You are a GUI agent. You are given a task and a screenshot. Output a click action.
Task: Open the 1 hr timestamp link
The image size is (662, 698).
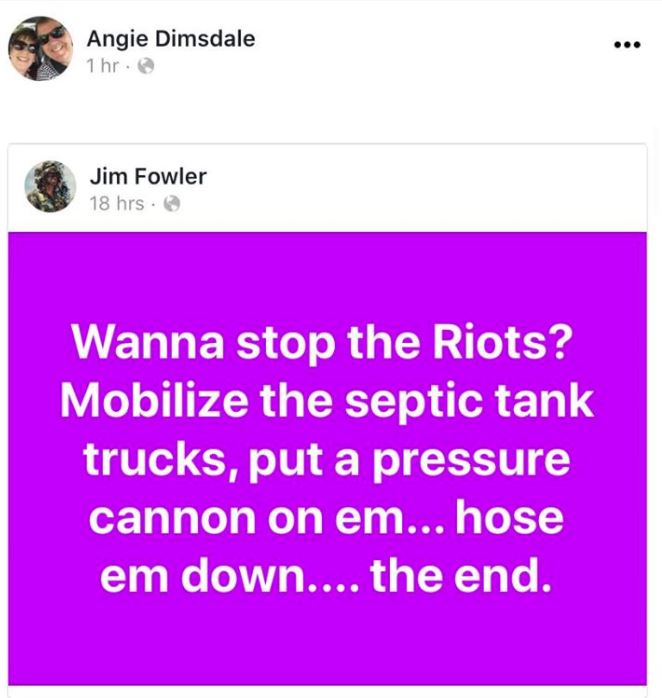click(x=103, y=66)
